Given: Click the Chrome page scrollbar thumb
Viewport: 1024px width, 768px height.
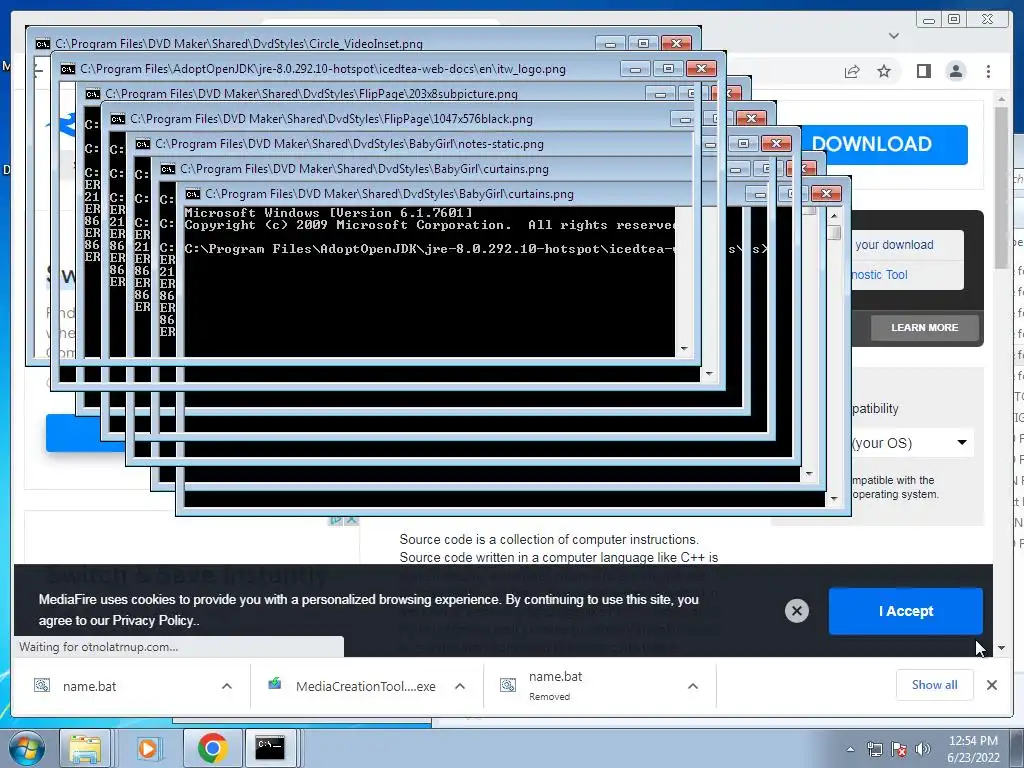Looking at the screenshot, I should click(1001, 186).
